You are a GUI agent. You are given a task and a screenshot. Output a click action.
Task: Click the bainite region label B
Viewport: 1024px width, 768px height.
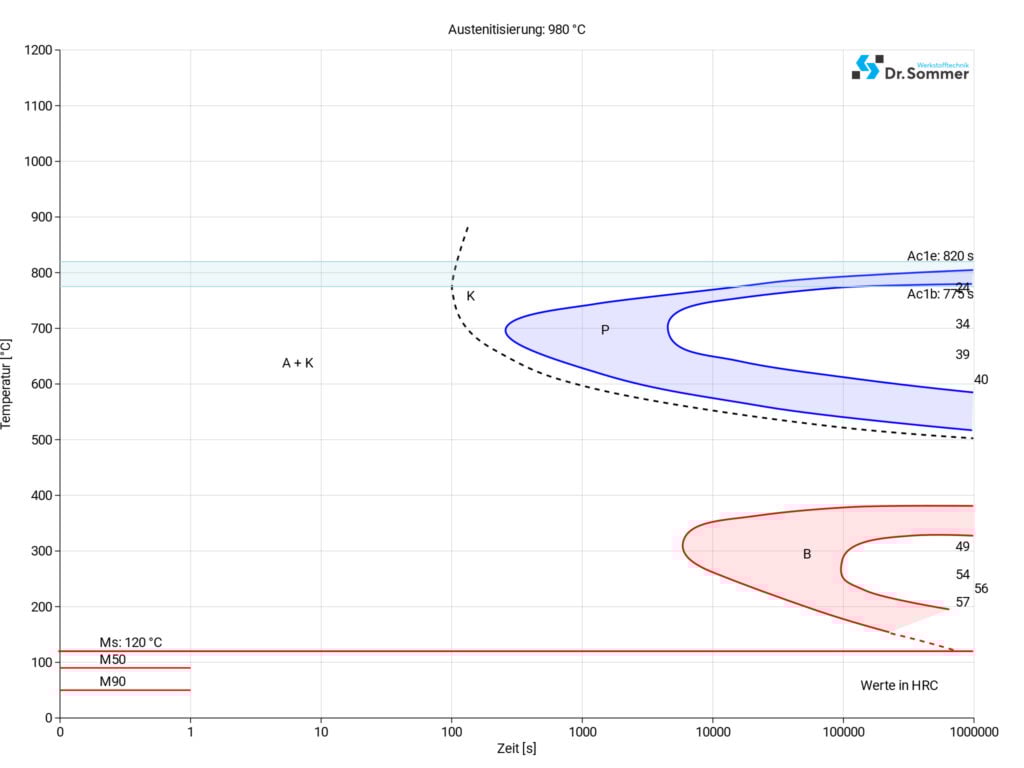click(807, 554)
